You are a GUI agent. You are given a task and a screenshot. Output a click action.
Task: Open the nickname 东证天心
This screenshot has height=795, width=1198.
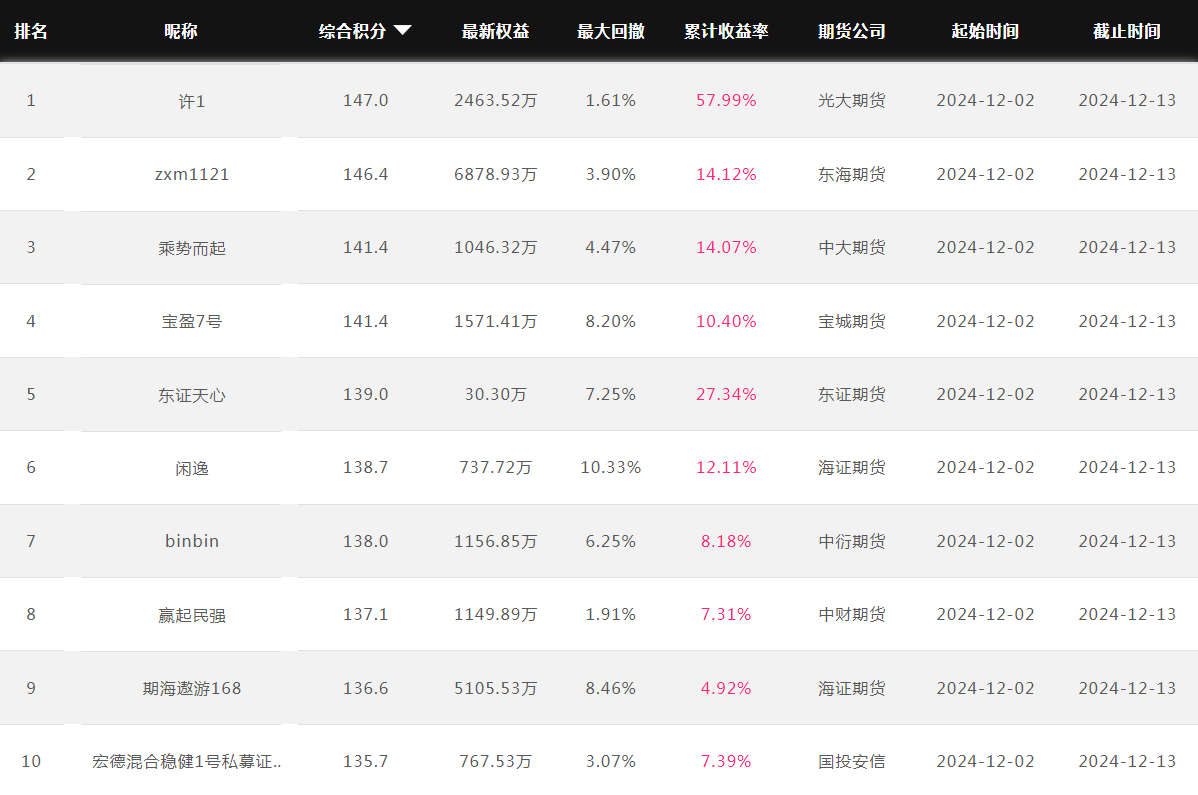[x=192, y=395]
